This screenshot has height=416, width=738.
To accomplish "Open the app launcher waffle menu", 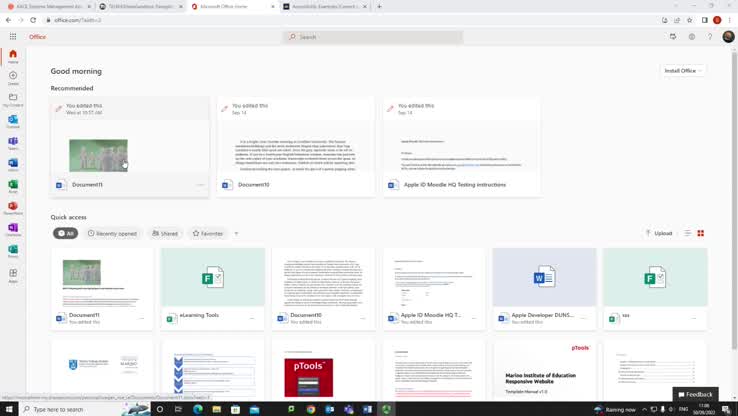I will (13, 37).
